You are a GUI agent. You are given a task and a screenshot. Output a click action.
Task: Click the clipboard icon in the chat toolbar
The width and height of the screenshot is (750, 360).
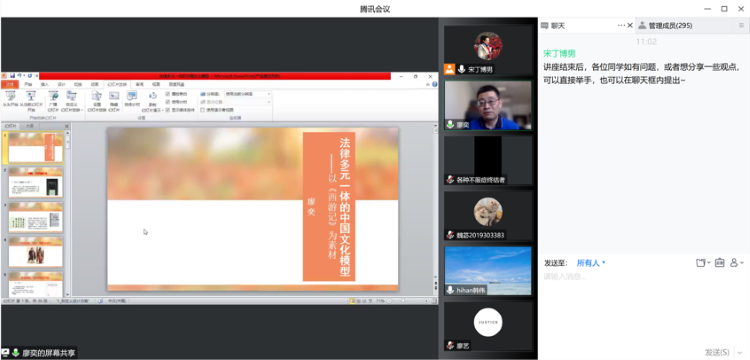click(x=719, y=262)
